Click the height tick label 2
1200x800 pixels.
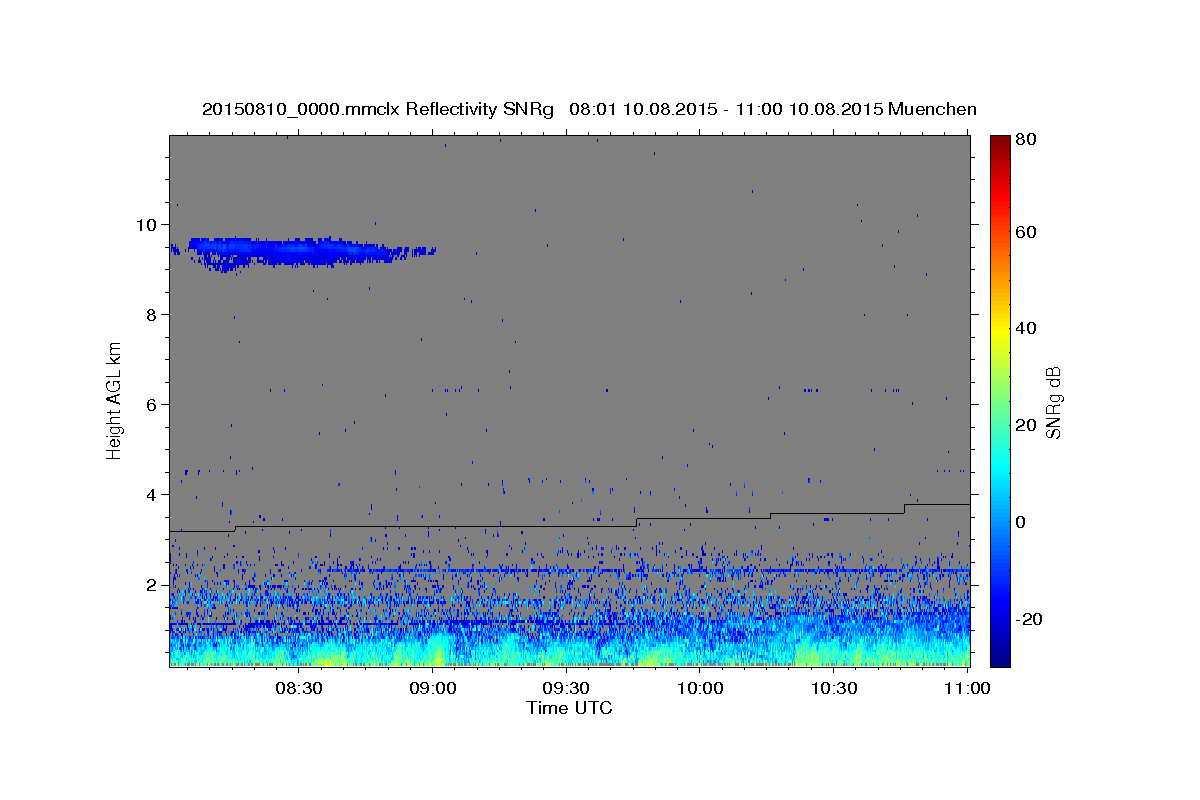[151, 584]
